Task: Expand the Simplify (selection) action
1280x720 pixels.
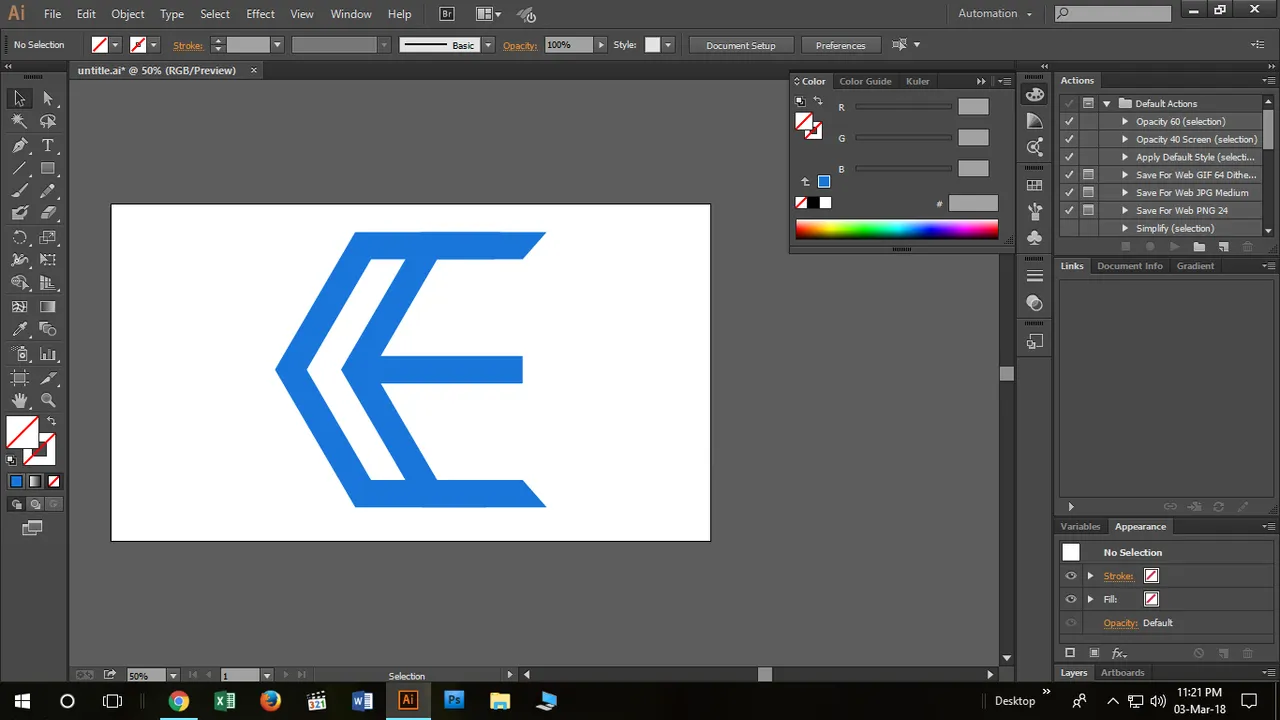Action: [1125, 228]
